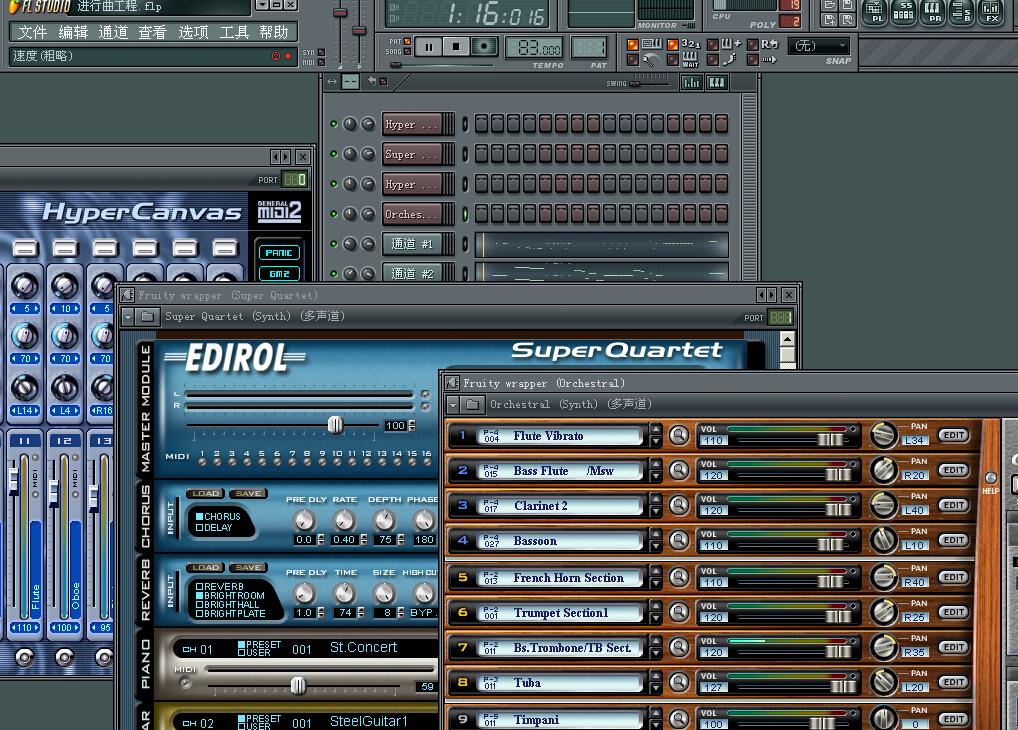Open the Playlist (PL) window
The image size is (1018, 730).
tap(875, 12)
